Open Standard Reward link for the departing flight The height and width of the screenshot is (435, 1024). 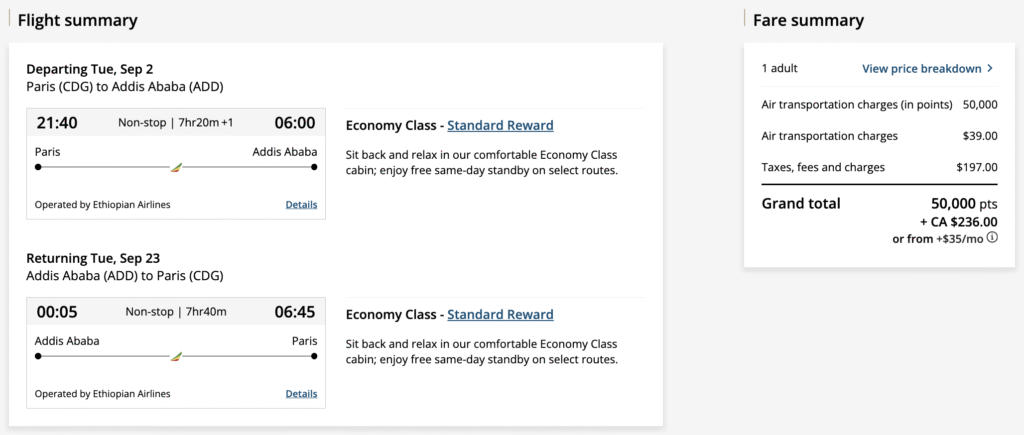pyautogui.click(x=500, y=125)
